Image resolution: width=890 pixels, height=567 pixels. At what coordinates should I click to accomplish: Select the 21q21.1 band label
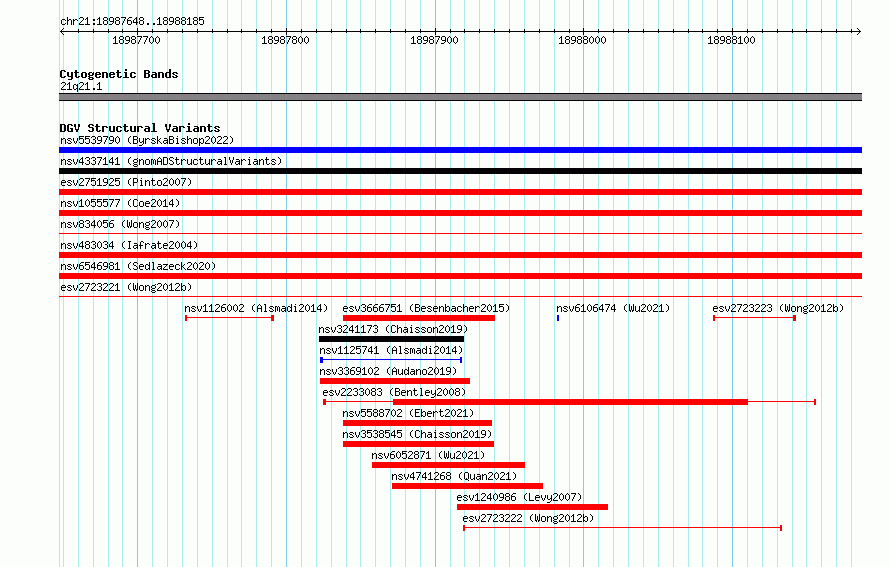[x=81, y=86]
